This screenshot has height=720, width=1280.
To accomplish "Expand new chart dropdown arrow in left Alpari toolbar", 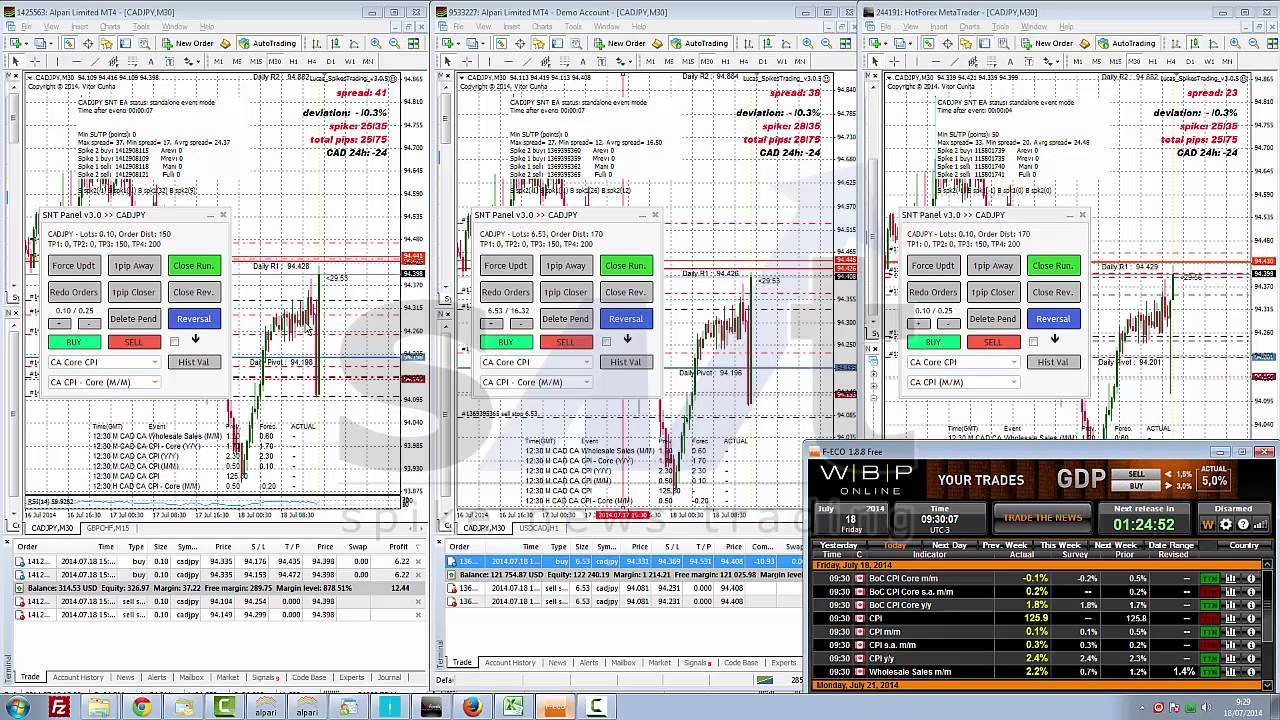I will [26, 43].
